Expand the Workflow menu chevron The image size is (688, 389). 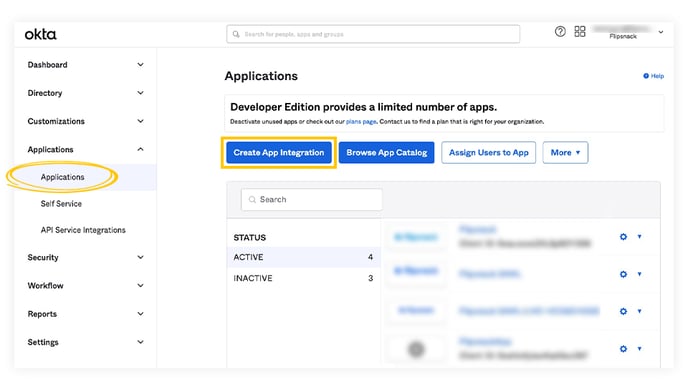[x=140, y=286]
